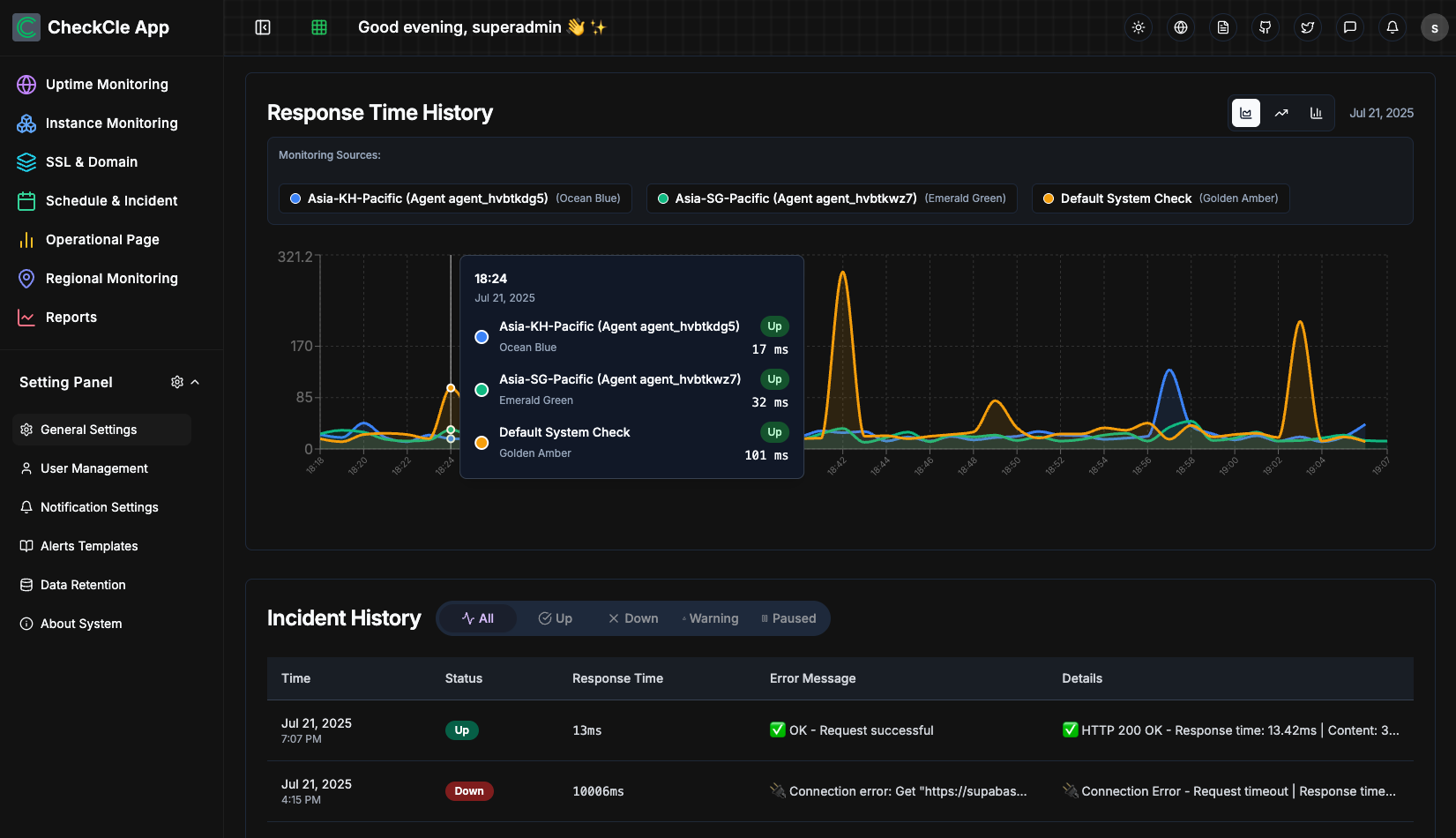Open Notification Settings

[x=99, y=507]
